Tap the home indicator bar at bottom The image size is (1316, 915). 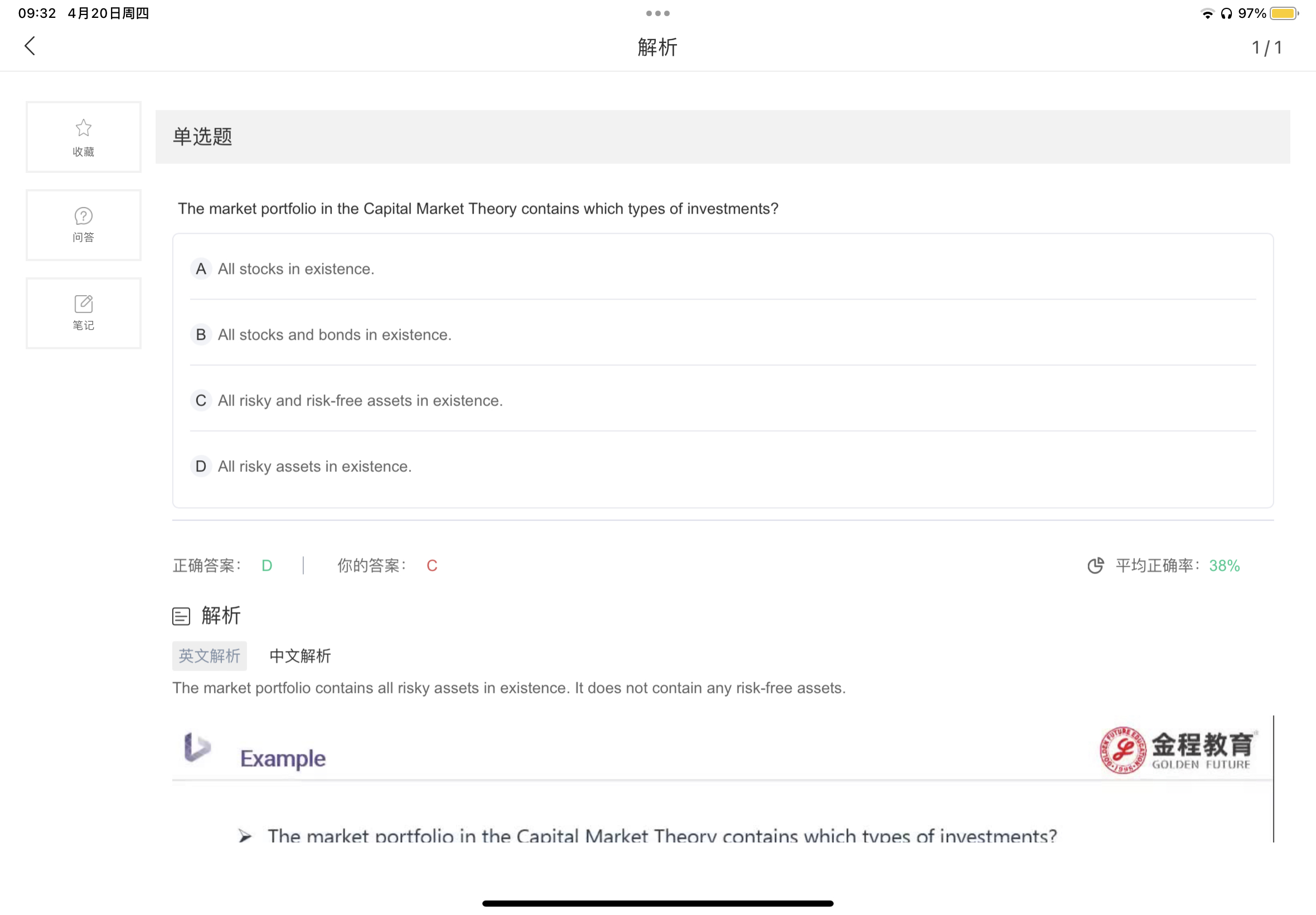657,903
